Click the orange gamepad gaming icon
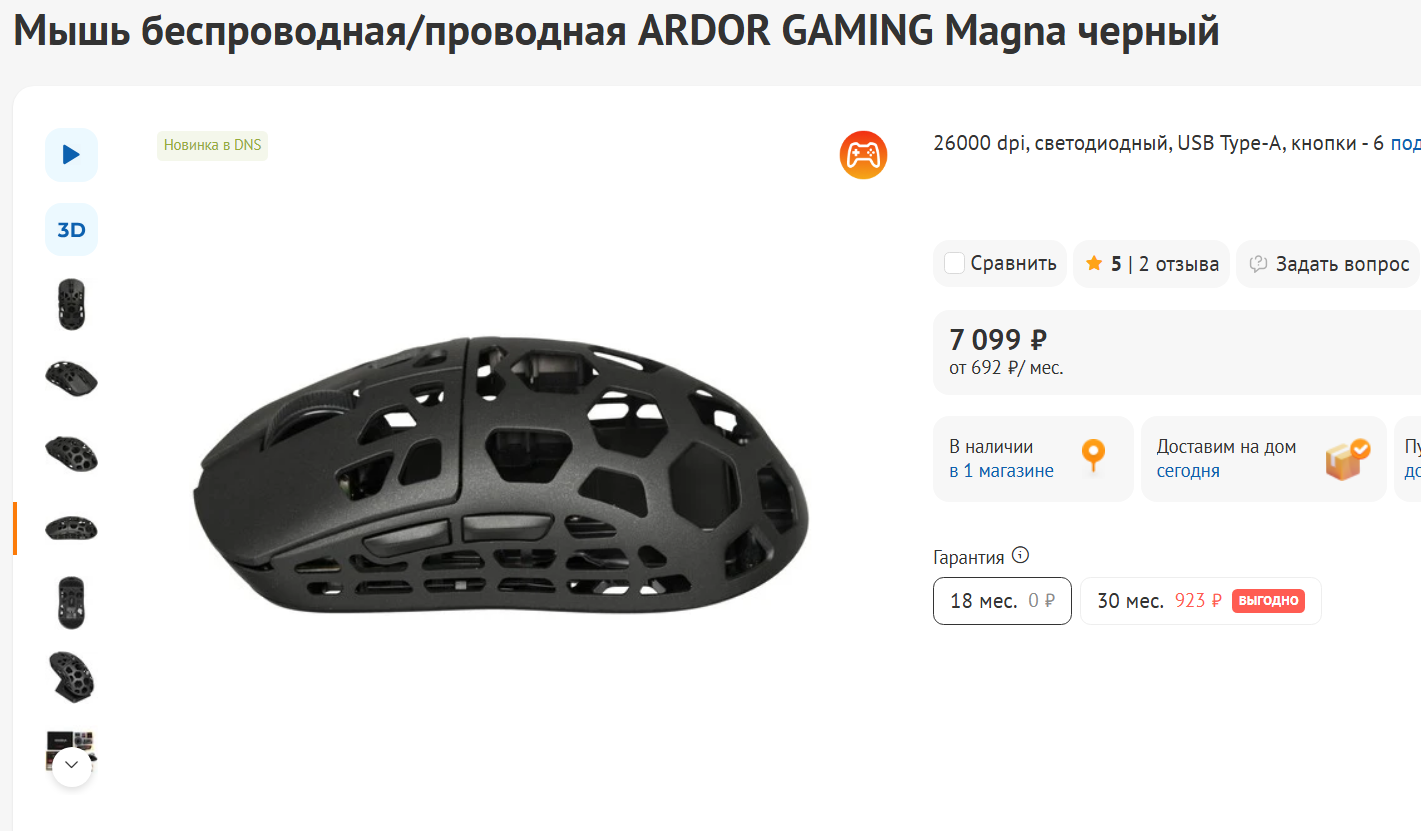1421x831 pixels. pyautogui.click(x=863, y=155)
